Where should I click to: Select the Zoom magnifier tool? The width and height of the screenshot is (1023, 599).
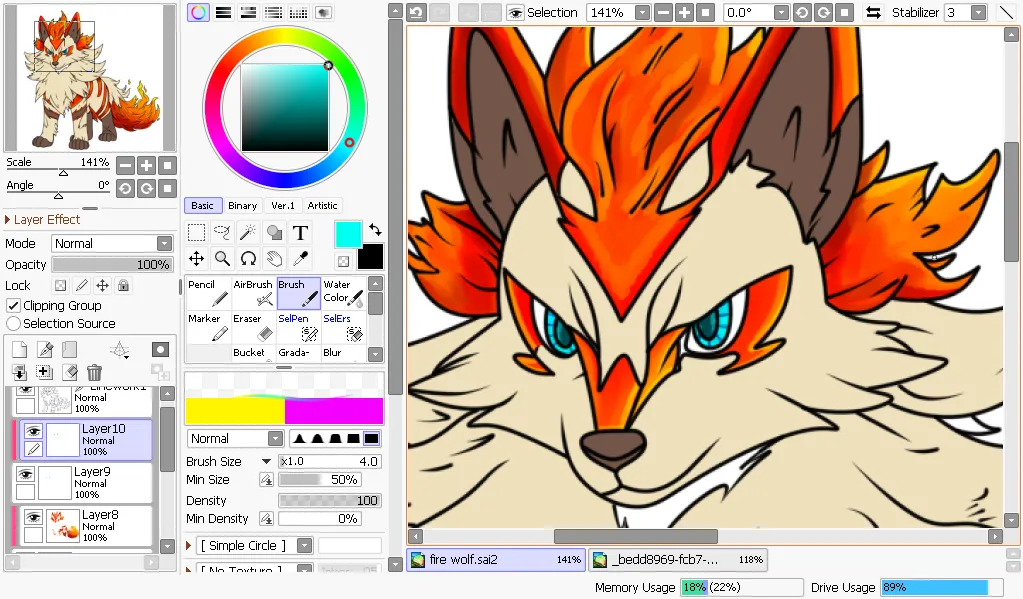[222, 258]
